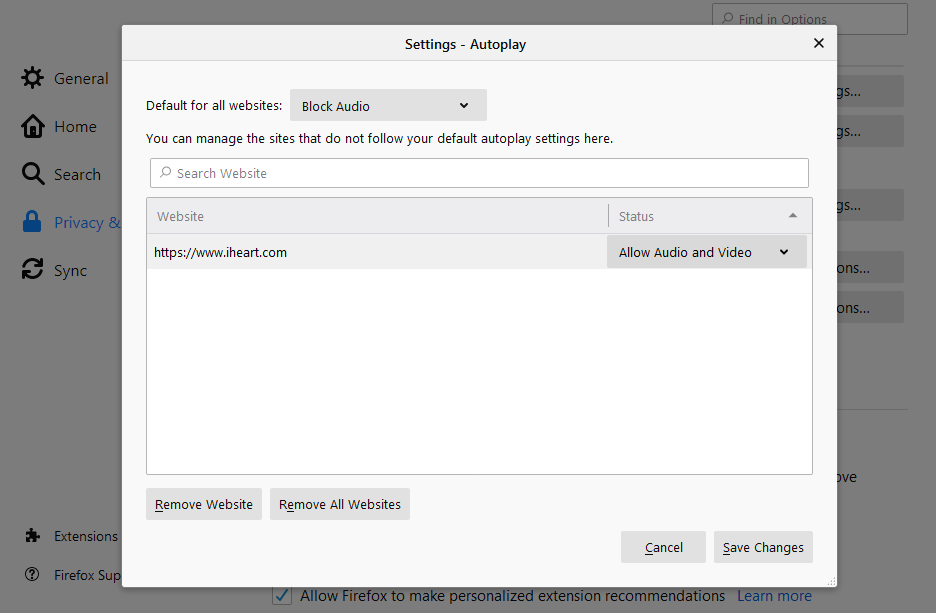This screenshot has width=936, height=613.
Task: Open the status dropdown for iheart.com
Action: click(x=707, y=252)
